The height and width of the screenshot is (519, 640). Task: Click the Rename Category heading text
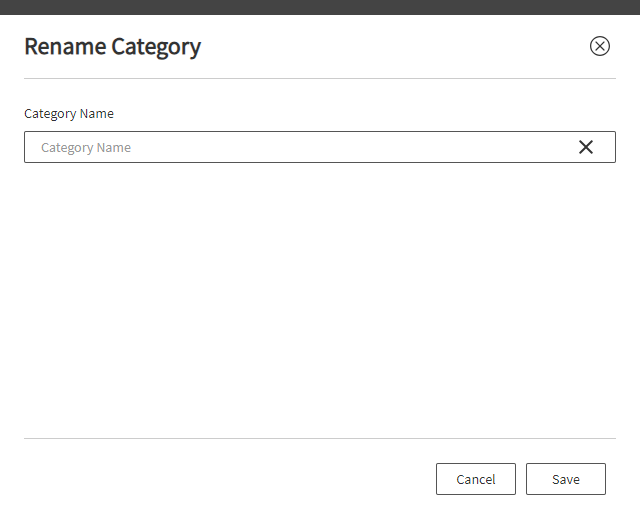113,47
